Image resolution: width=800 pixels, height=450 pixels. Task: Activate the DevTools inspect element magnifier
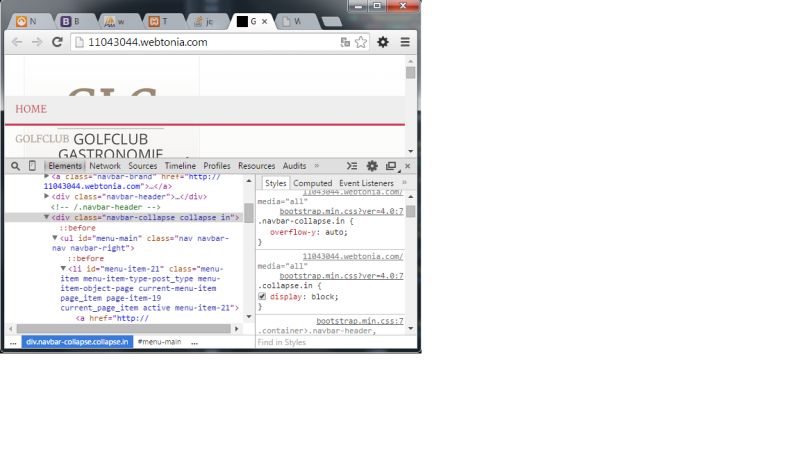[16, 166]
